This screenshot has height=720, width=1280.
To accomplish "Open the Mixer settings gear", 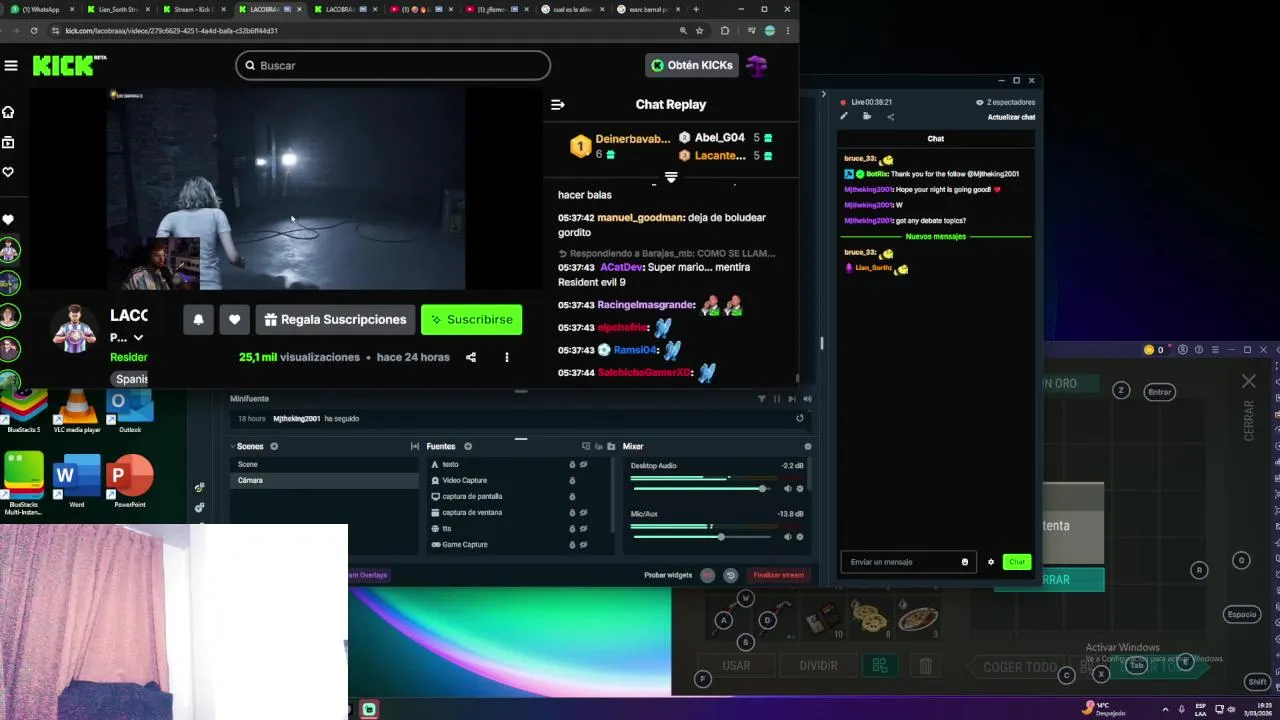I will [808, 446].
